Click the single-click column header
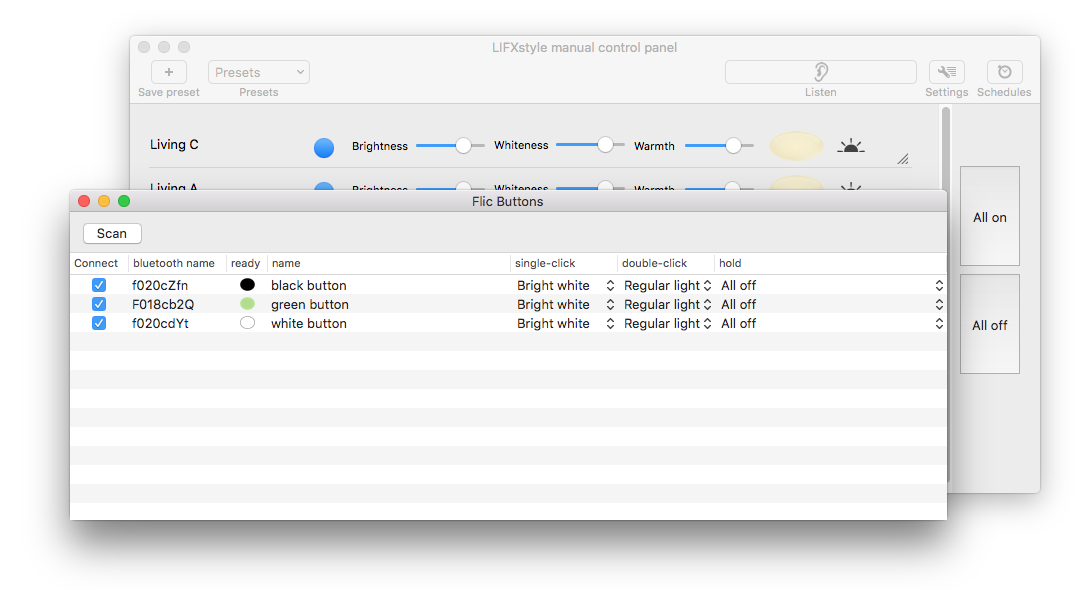 pyautogui.click(x=563, y=263)
